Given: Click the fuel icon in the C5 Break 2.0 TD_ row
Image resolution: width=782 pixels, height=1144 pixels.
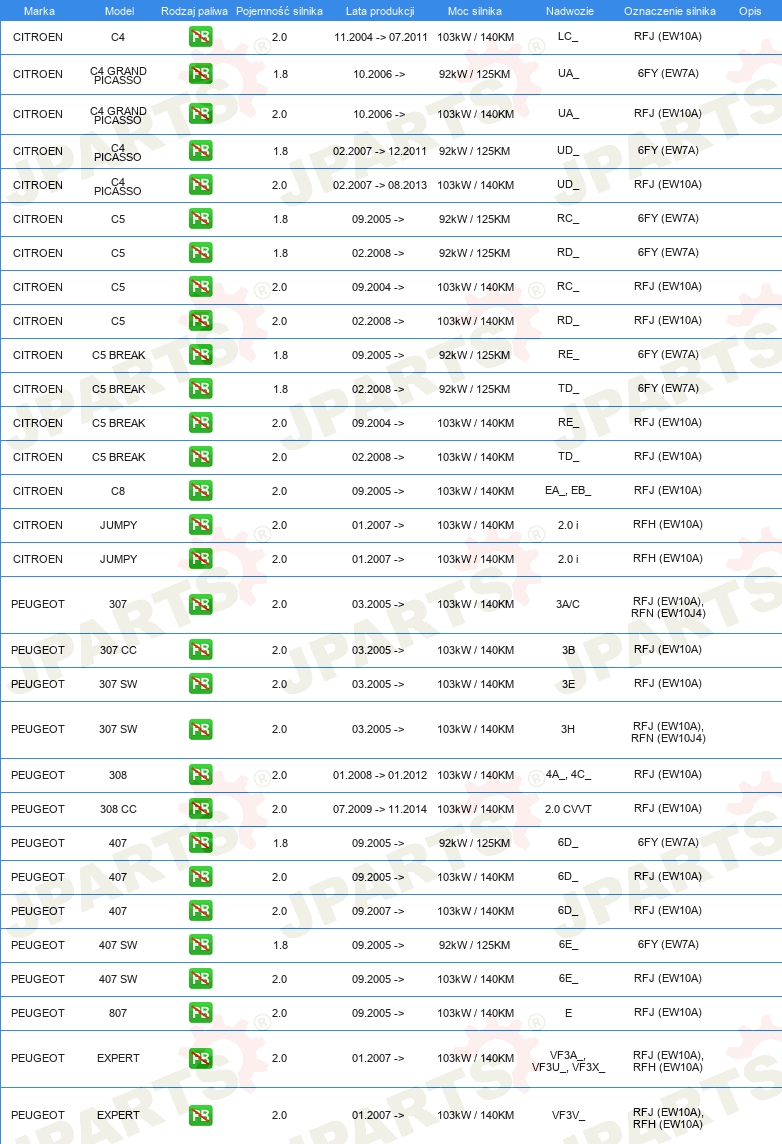Looking at the screenshot, I should [201, 457].
